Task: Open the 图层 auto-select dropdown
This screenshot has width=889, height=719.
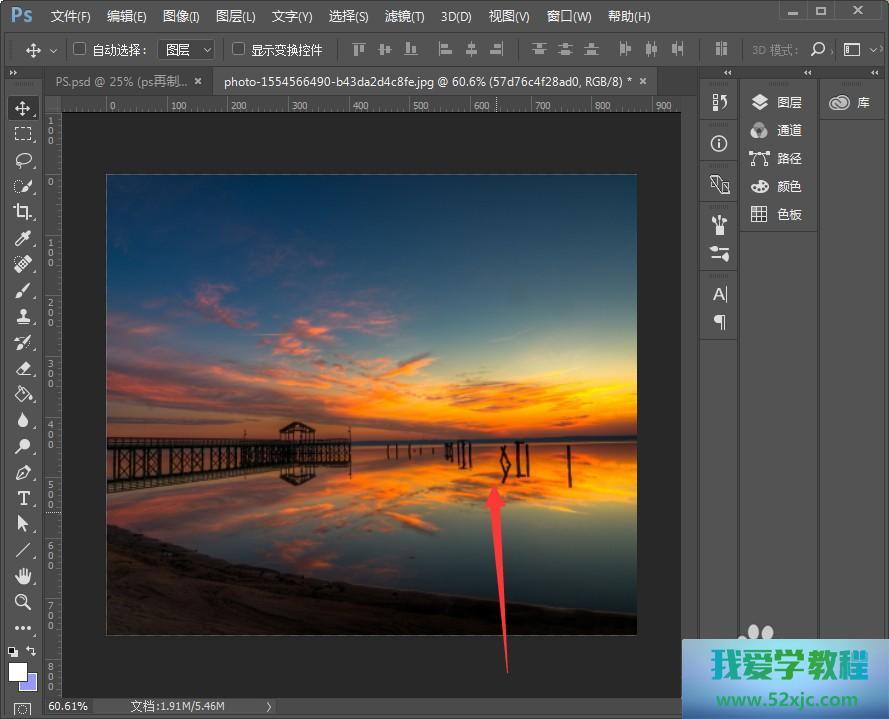Action: tap(188, 49)
